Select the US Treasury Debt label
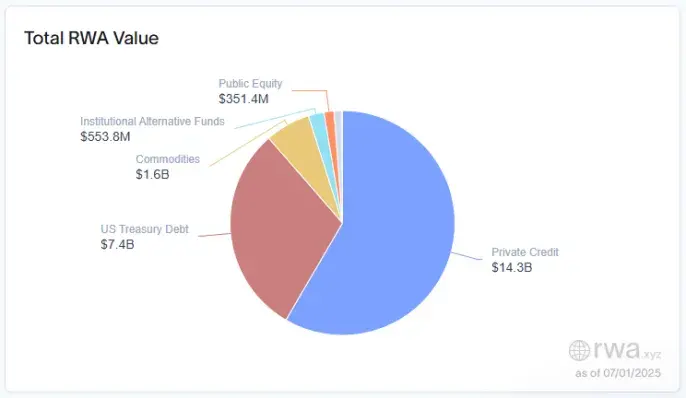This screenshot has width=686, height=398. coord(144,229)
